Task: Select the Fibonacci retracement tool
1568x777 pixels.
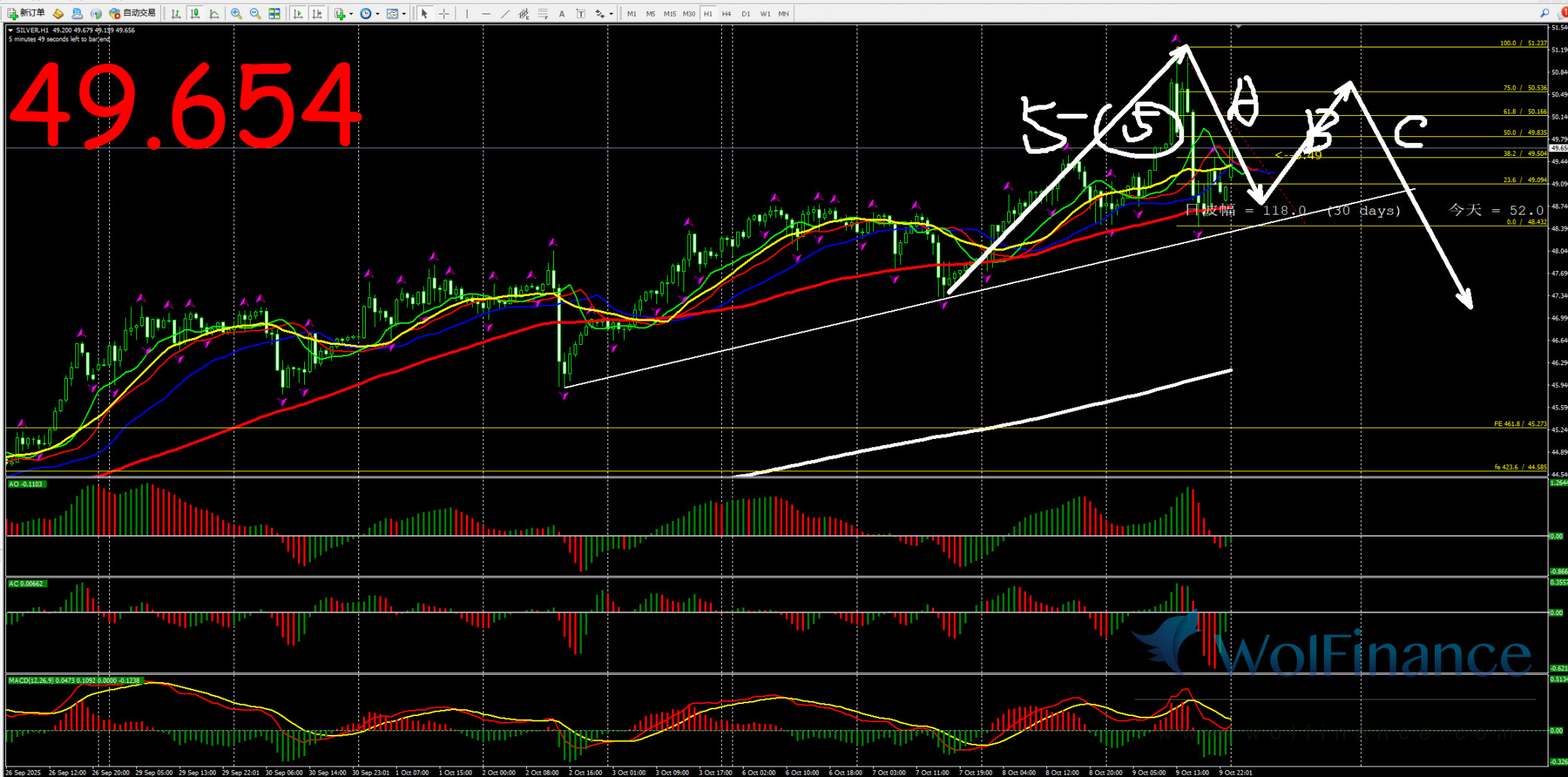Action: click(543, 14)
